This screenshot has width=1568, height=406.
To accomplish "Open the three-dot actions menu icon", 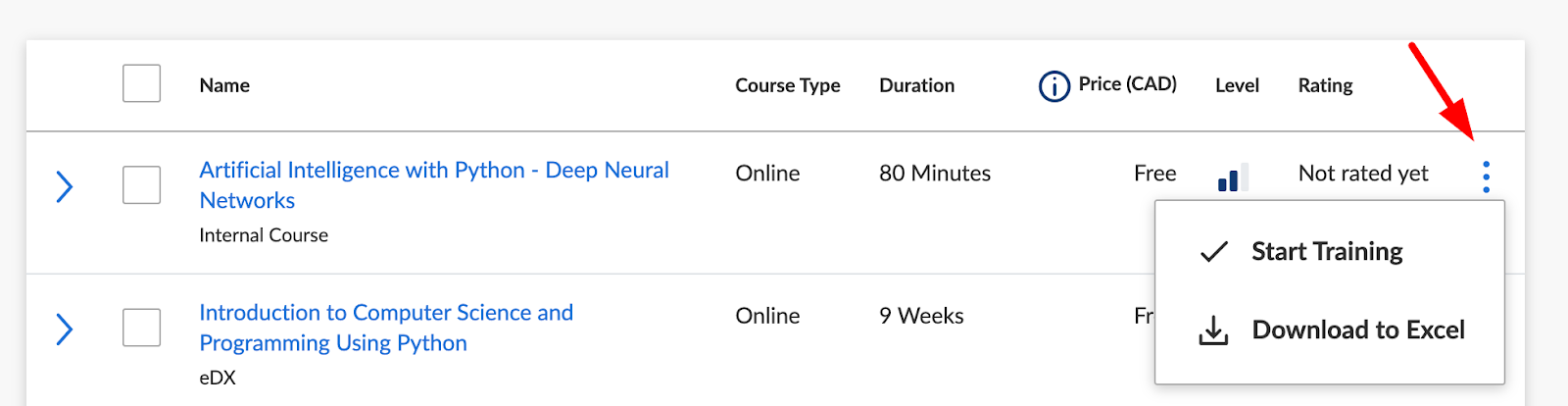I will pos(1486,177).
